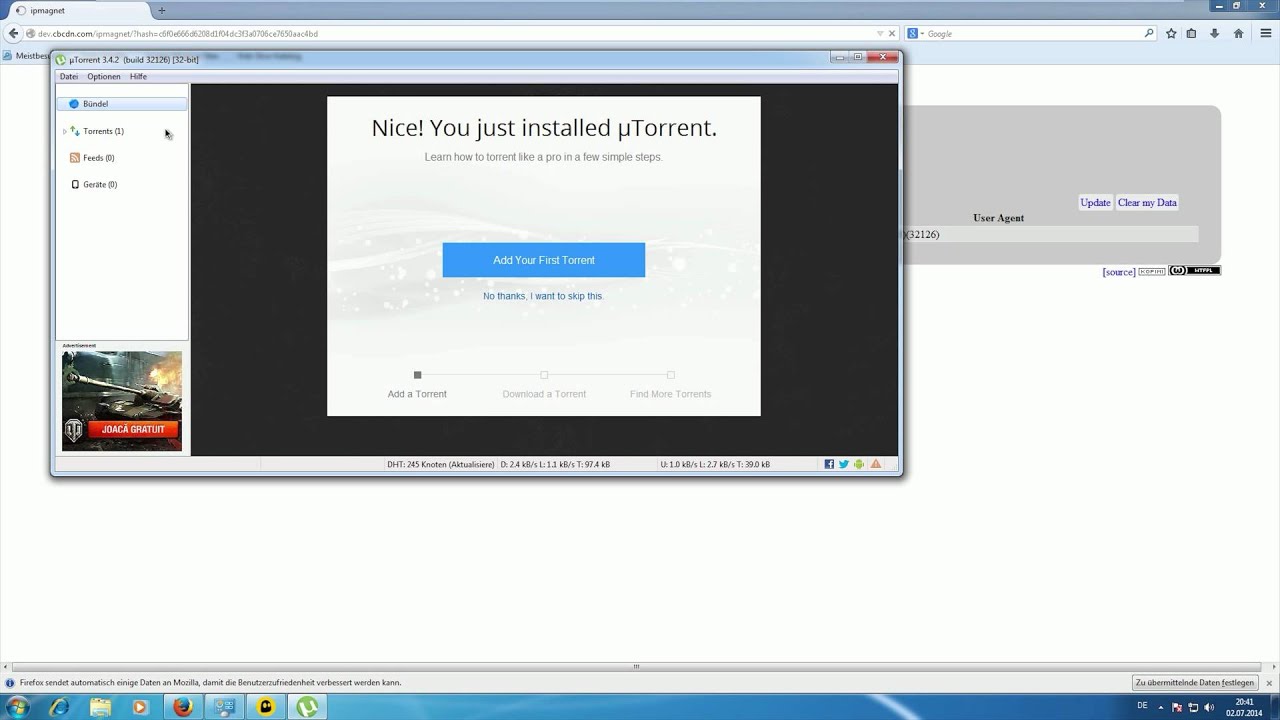Open Windows Explorer folder in taskbar
Screen dimensions: 1280x720
[101, 707]
